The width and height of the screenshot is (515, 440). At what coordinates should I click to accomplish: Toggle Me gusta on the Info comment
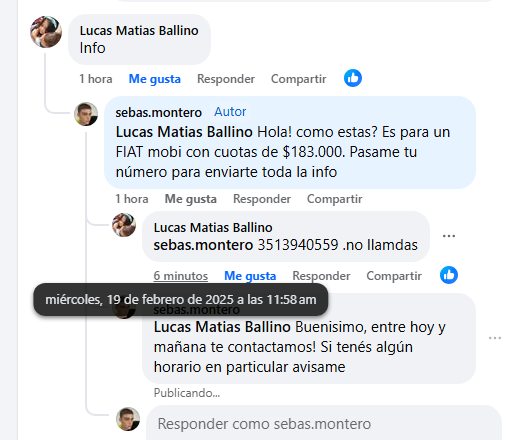point(155,79)
